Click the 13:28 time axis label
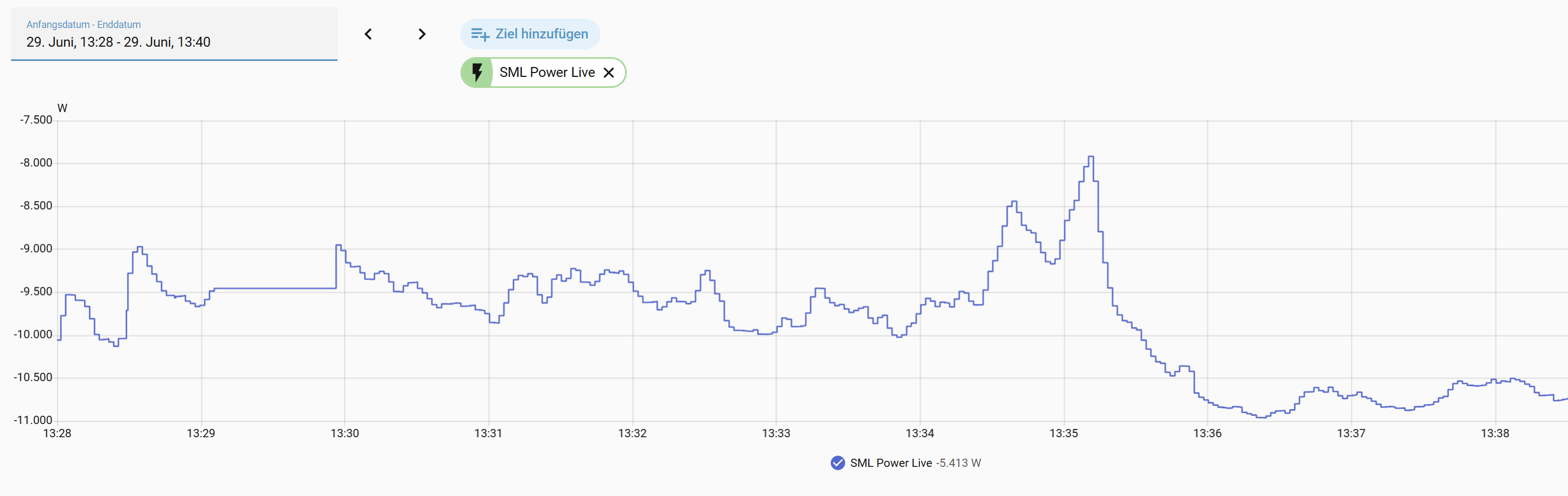1568x496 pixels. point(57,433)
